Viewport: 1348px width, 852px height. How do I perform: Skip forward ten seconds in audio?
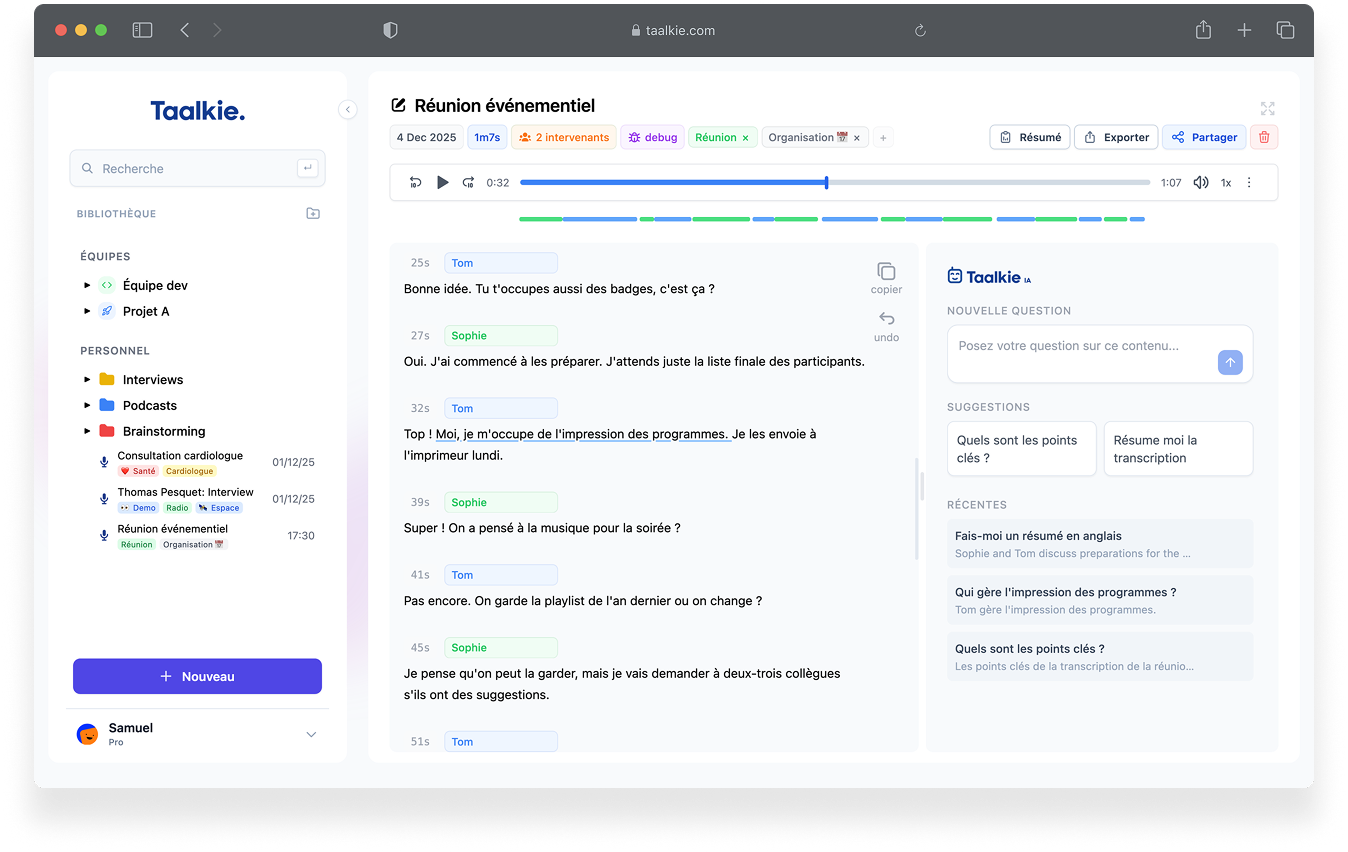(x=468, y=183)
